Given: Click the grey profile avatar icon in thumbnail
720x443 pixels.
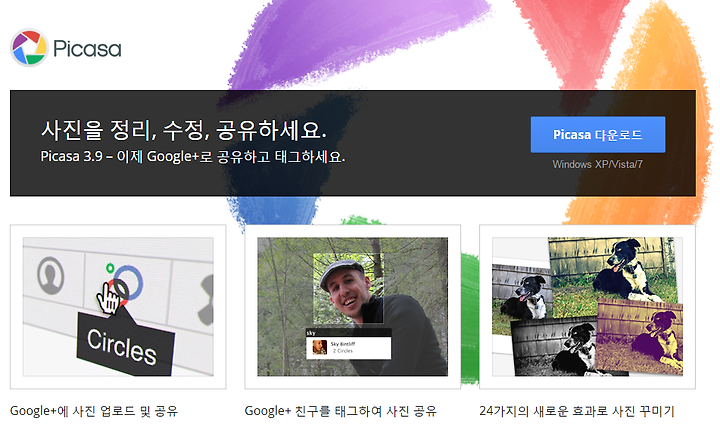Looking at the screenshot, I should click(x=50, y=275).
